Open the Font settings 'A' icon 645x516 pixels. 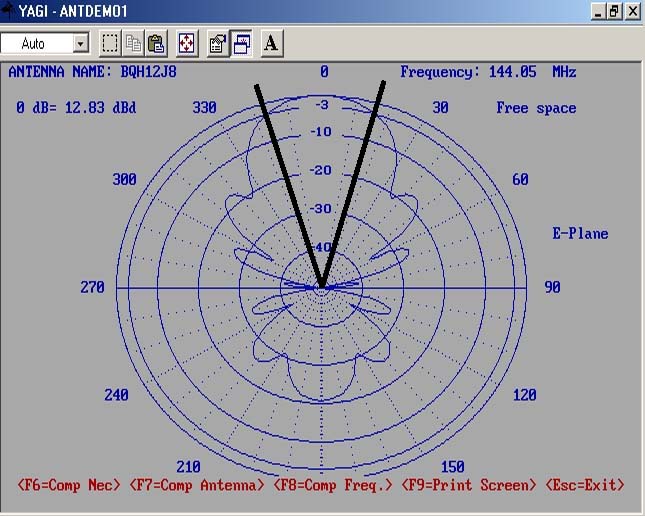272,43
